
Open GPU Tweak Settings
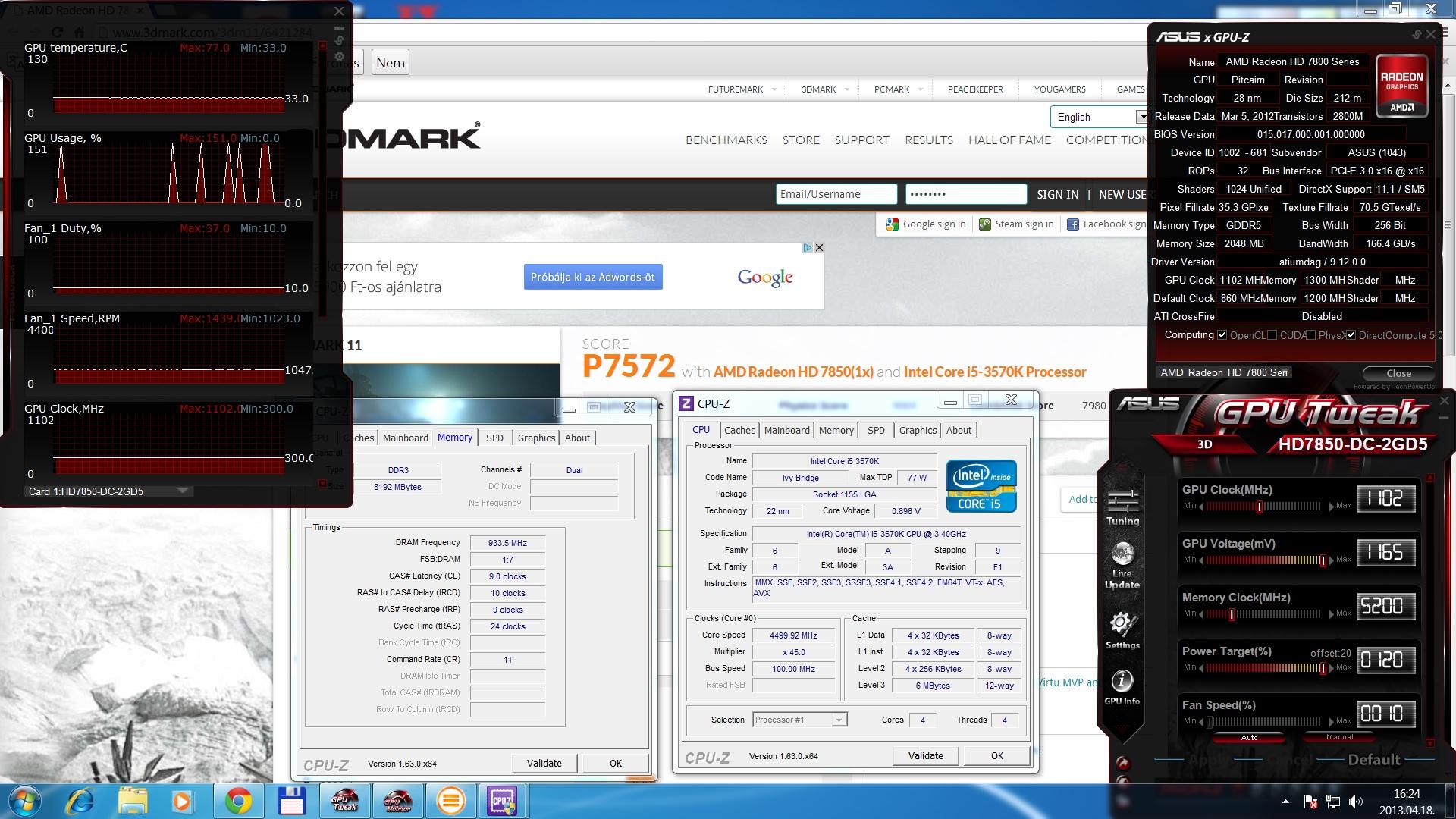(1122, 631)
